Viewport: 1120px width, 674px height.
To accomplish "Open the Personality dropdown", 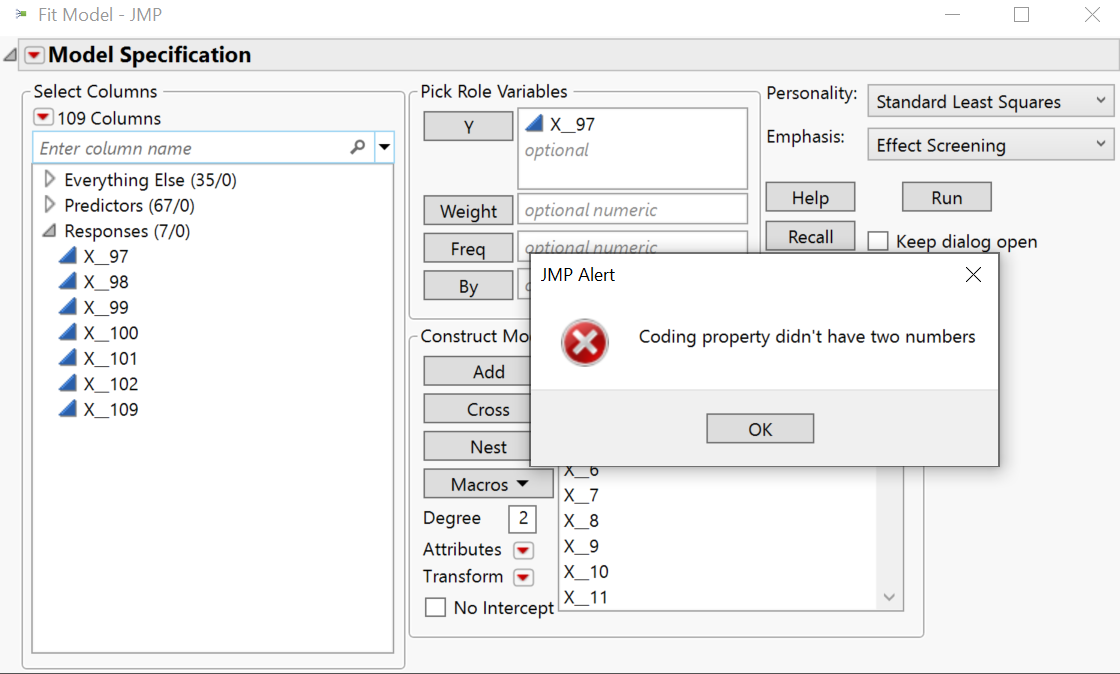I will (990, 102).
